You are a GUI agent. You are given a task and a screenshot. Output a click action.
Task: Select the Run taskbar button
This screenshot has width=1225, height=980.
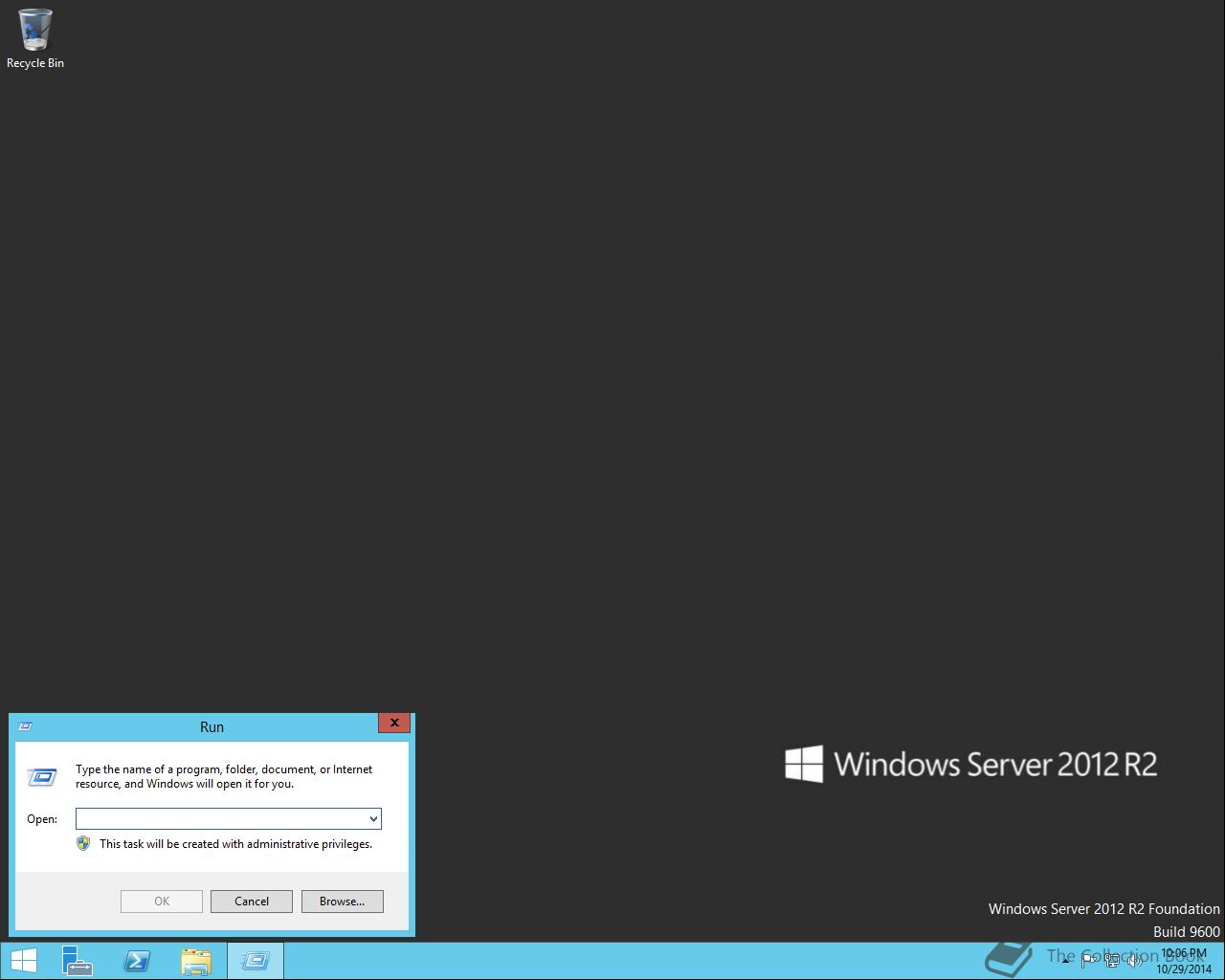[256, 961]
